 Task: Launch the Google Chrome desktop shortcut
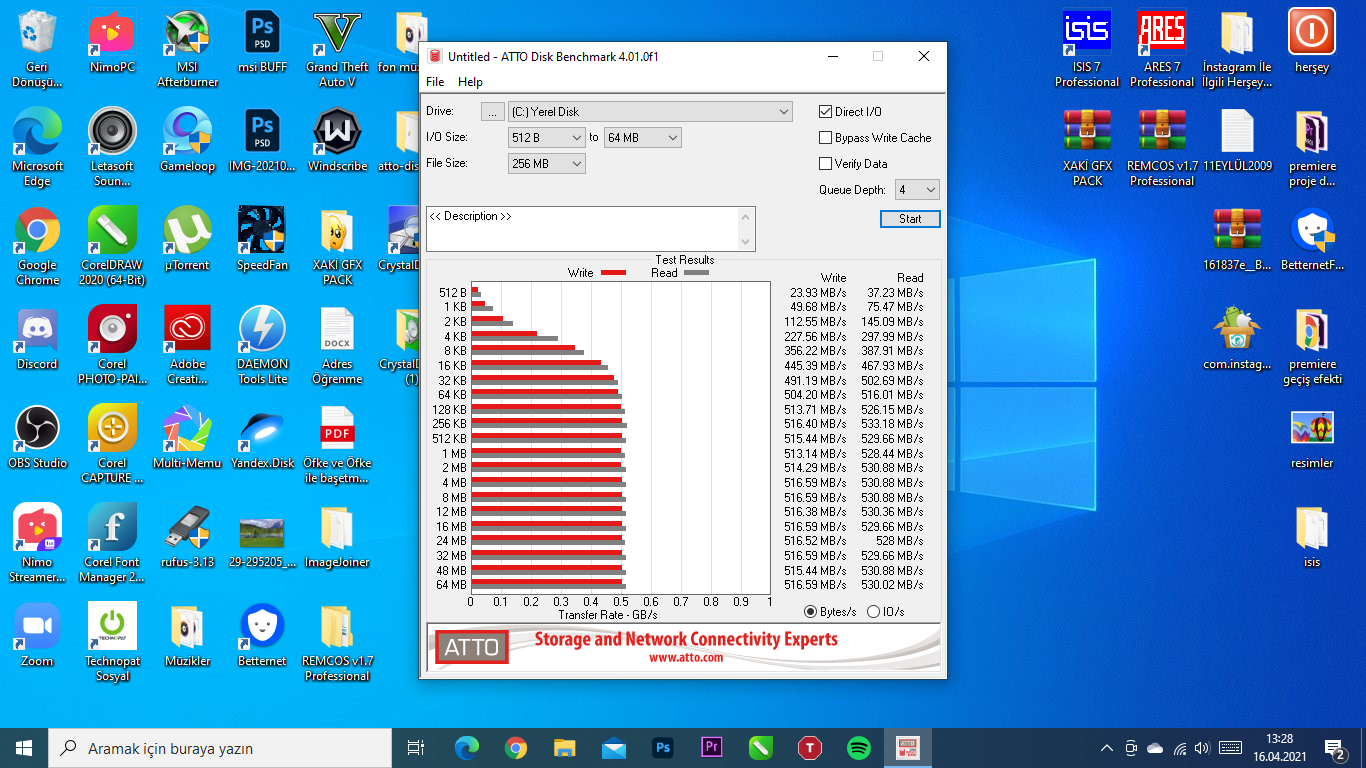click(37, 245)
